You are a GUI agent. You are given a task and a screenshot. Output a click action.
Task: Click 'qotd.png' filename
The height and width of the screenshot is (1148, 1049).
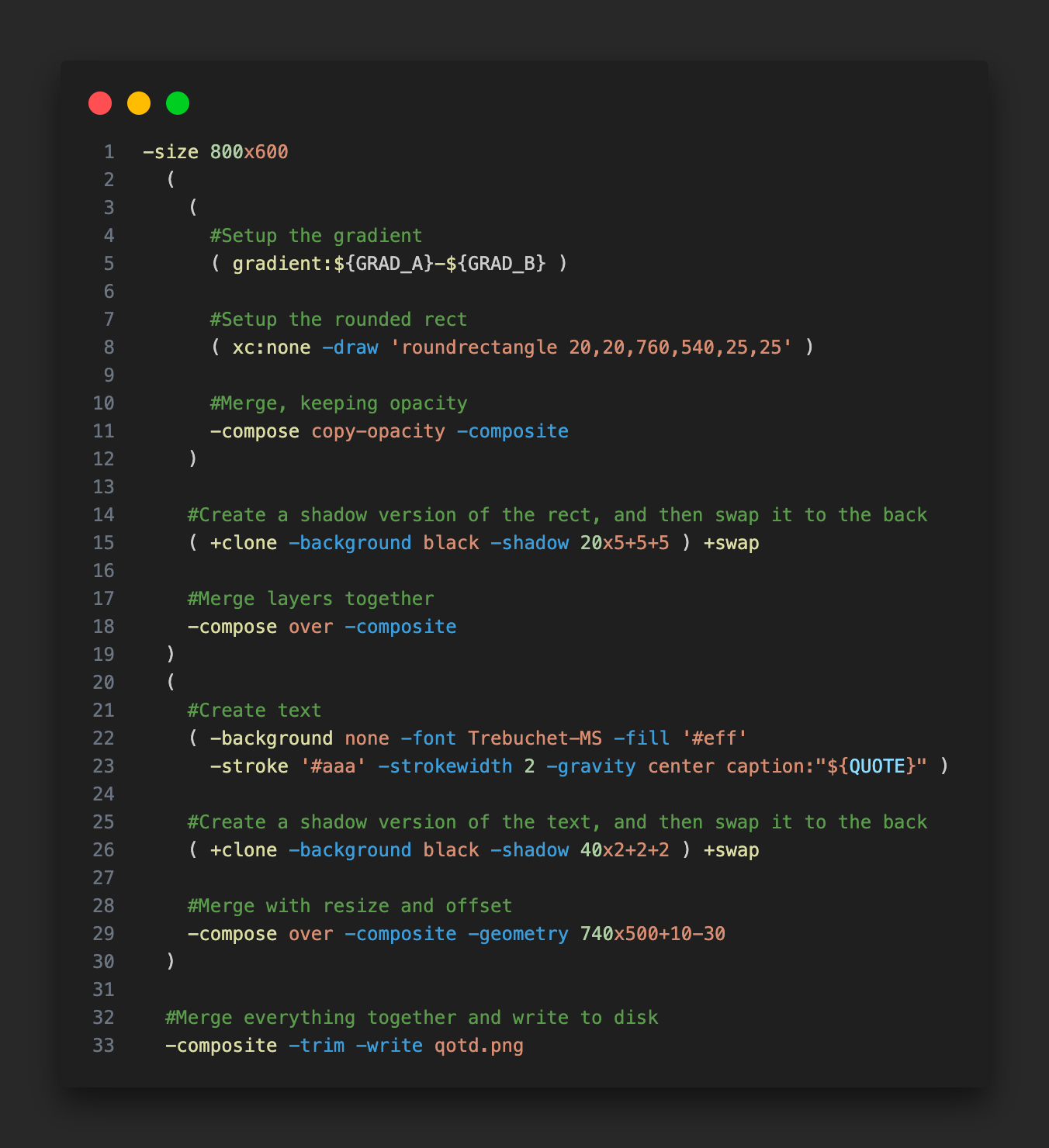click(x=479, y=1046)
